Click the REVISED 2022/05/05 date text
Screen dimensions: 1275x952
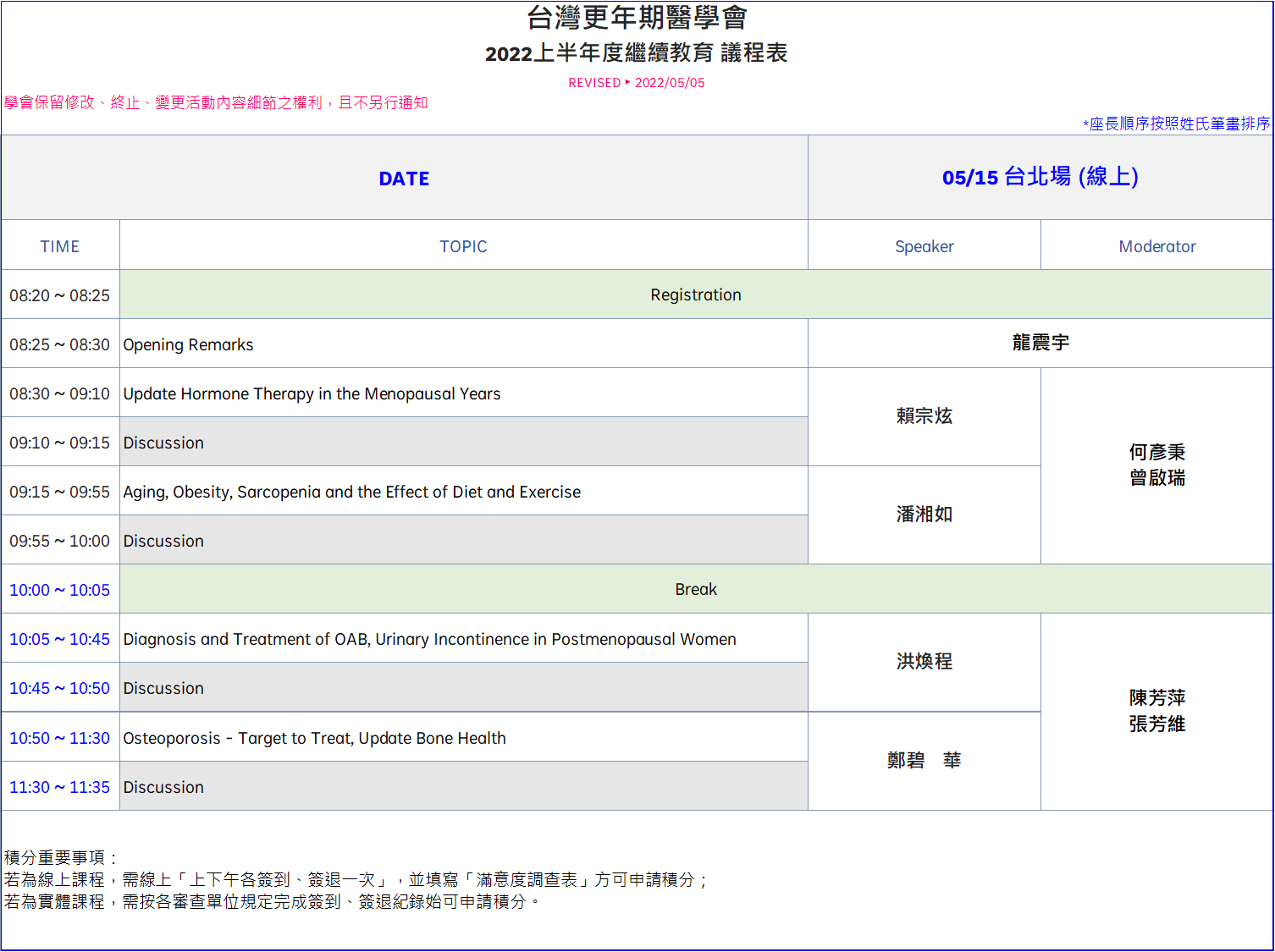click(669, 83)
